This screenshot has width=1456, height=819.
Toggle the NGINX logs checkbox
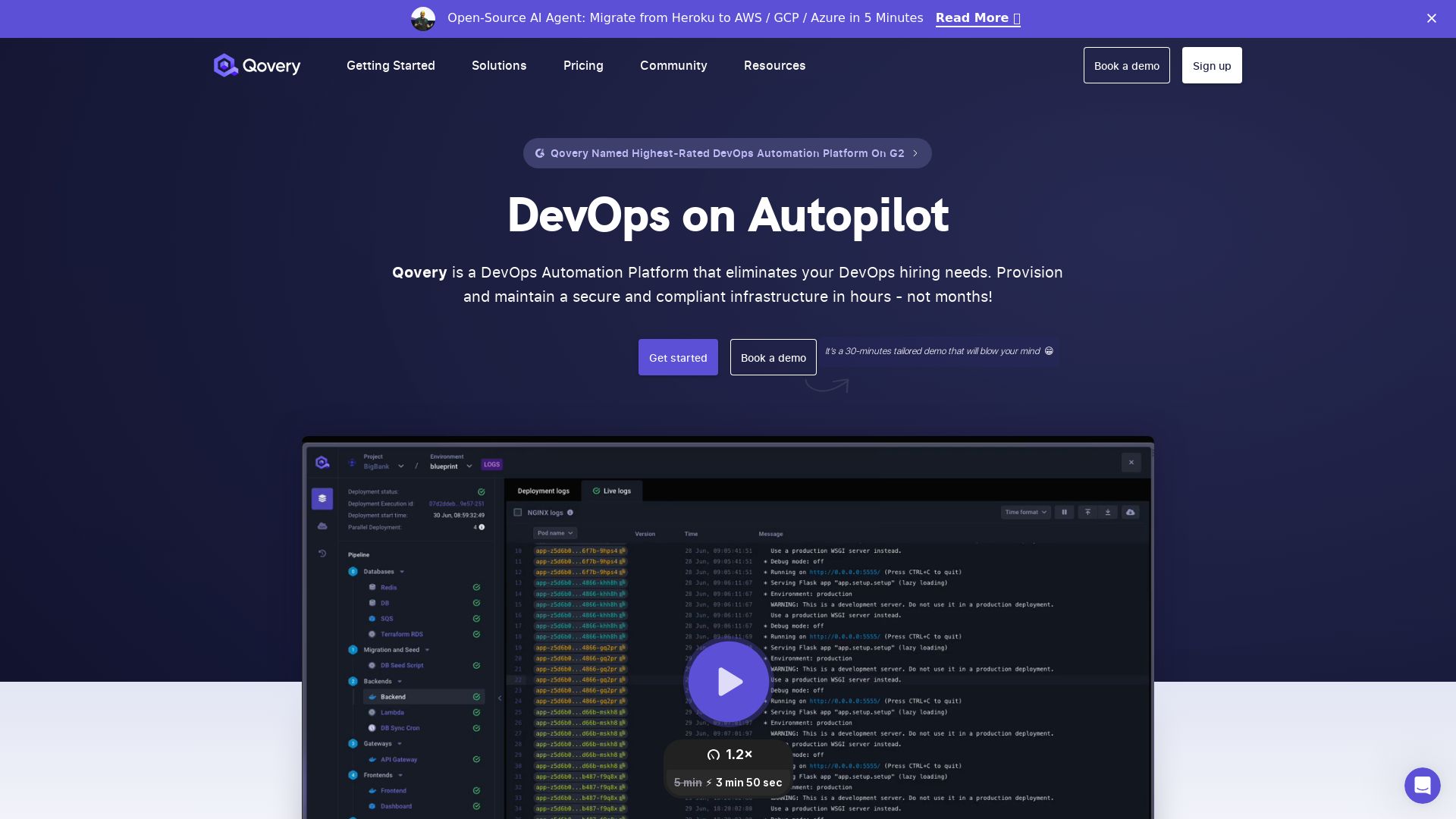click(x=518, y=513)
